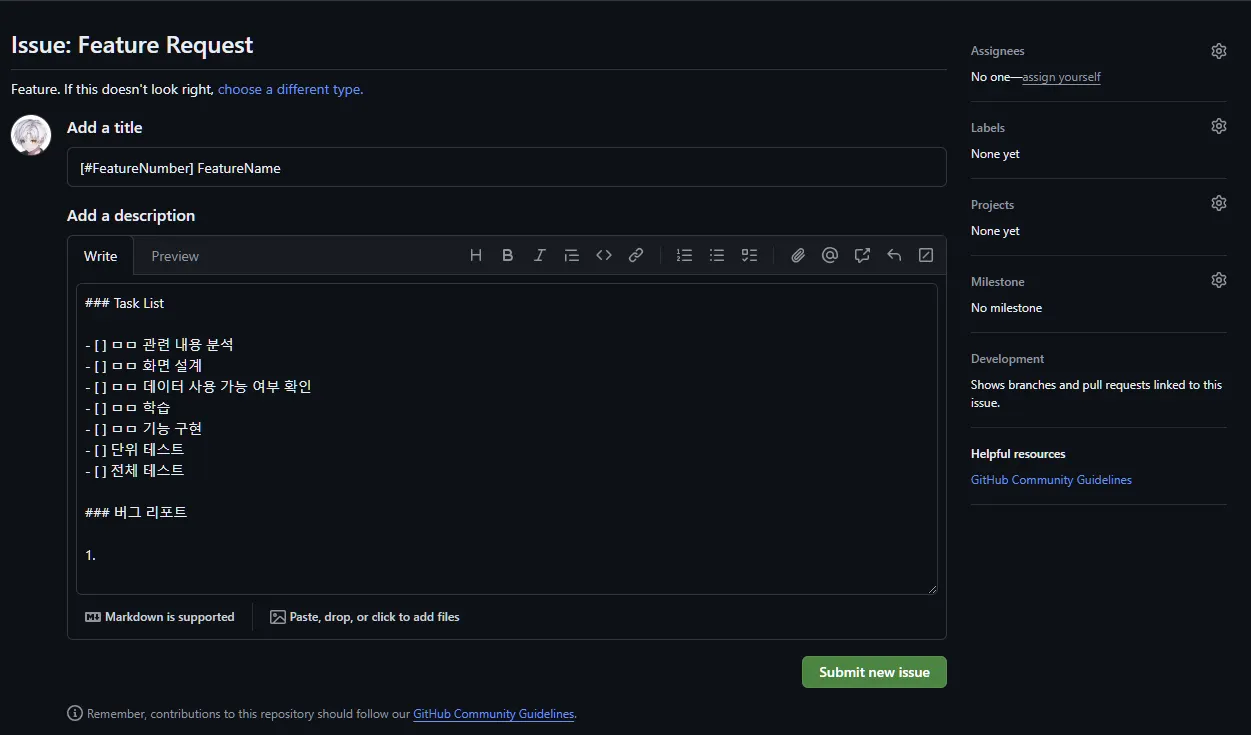Viewport: 1251px width, 735px height.
Task: Click the 'No milestone' text
Action: pos(1006,308)
